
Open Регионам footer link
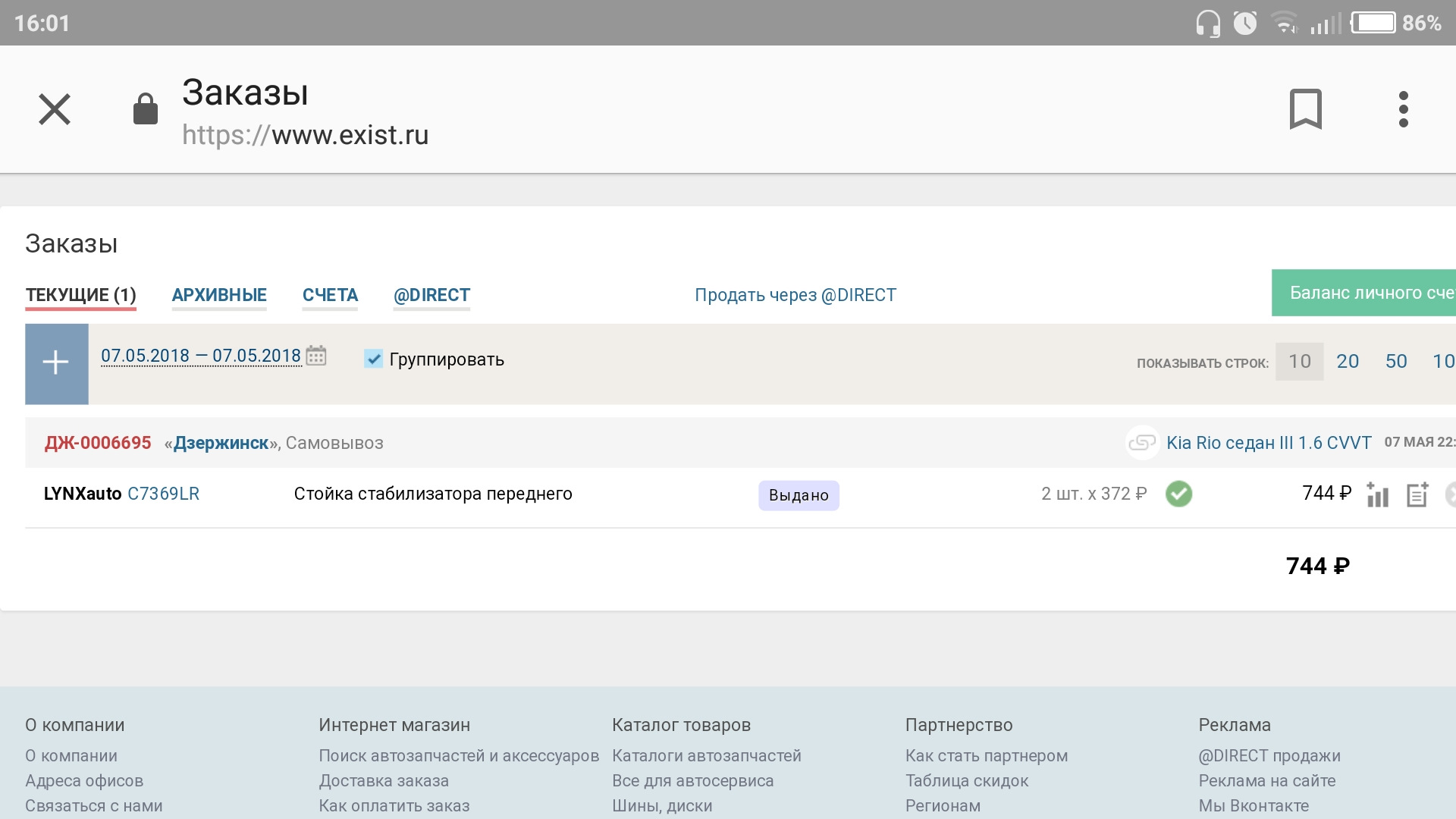(943, 806)
